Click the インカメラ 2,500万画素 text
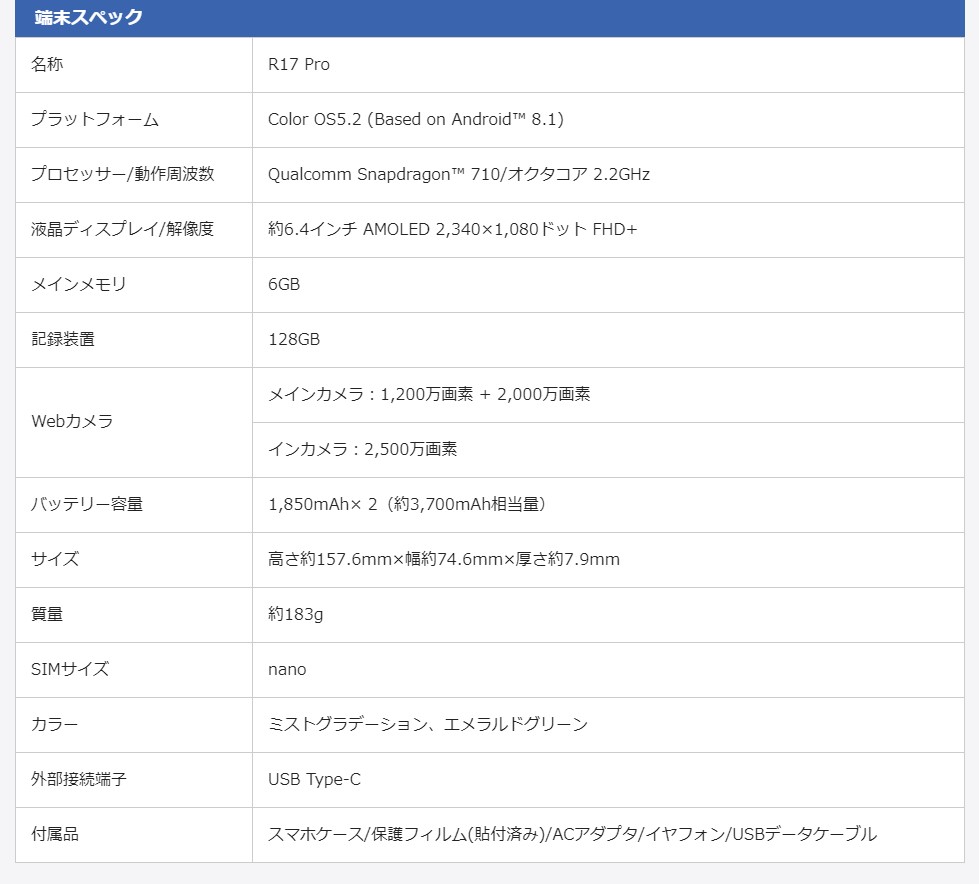The image size is (979, 884). point(362,449)
